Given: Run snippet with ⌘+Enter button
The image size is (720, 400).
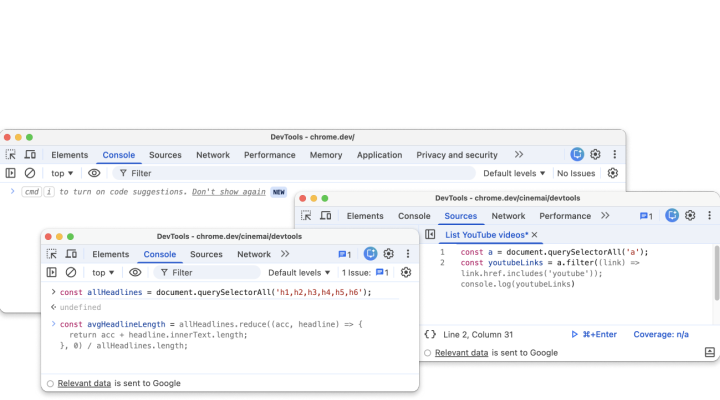Looking at the screenshot, I should 594,334.
